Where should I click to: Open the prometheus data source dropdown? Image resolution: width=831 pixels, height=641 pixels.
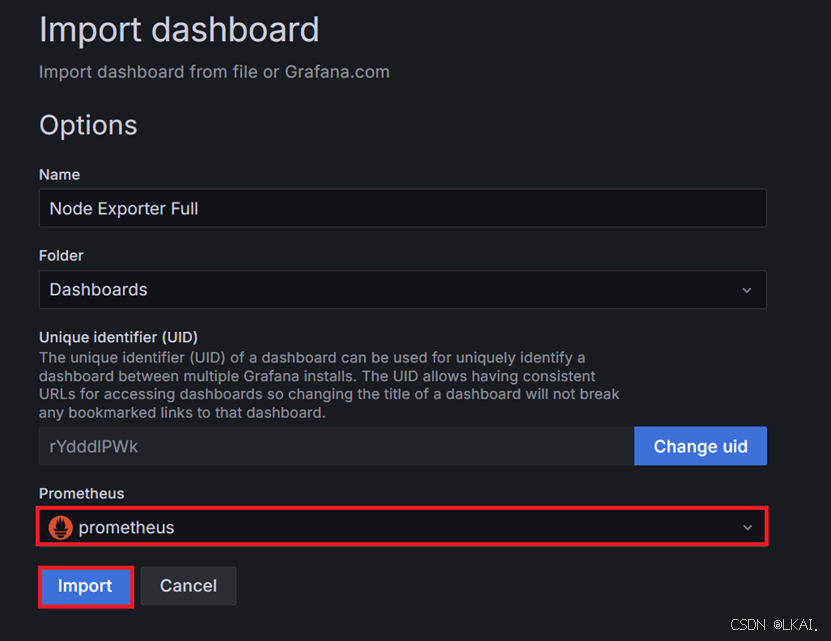[x=403, y=527]
